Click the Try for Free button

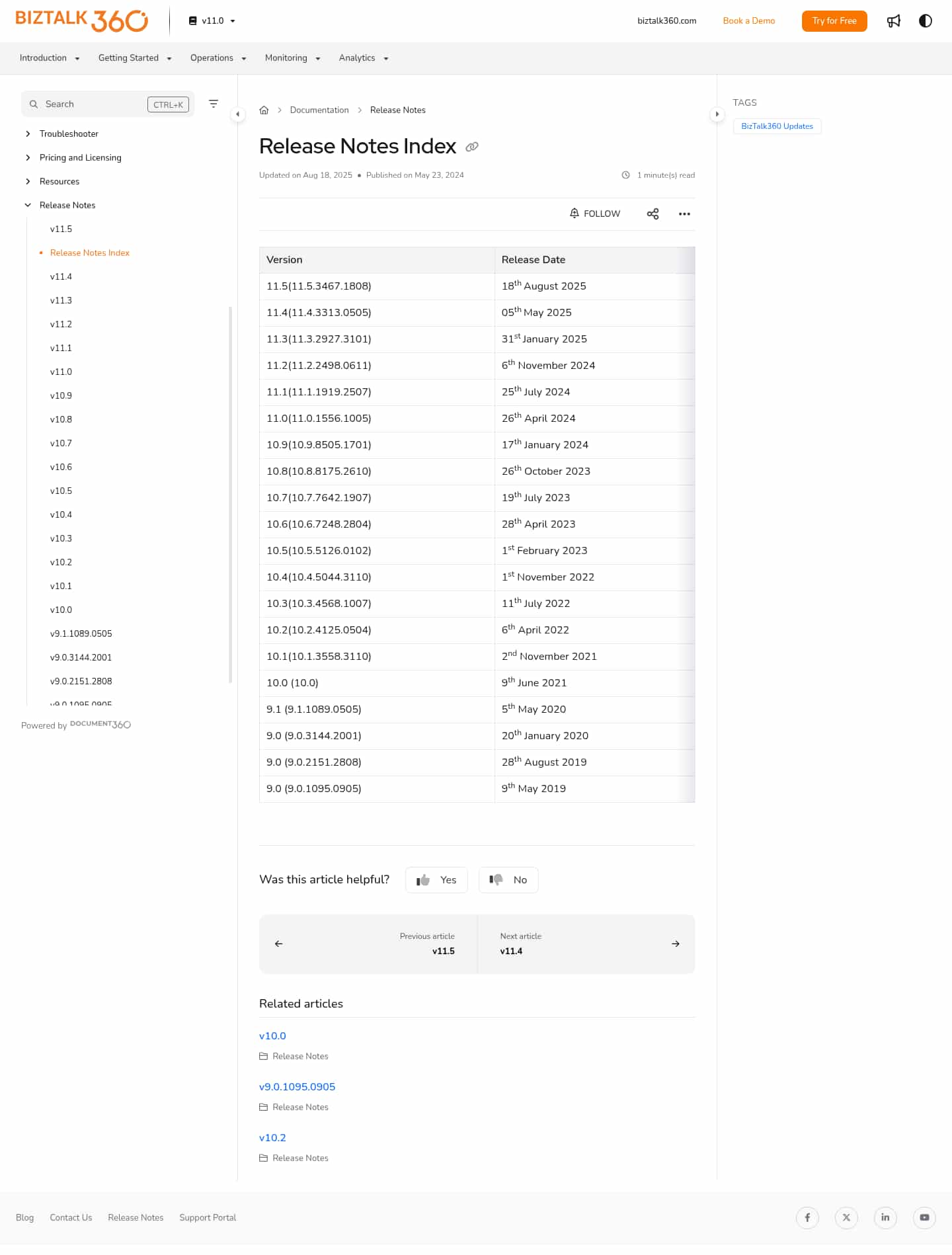[834, 21]
